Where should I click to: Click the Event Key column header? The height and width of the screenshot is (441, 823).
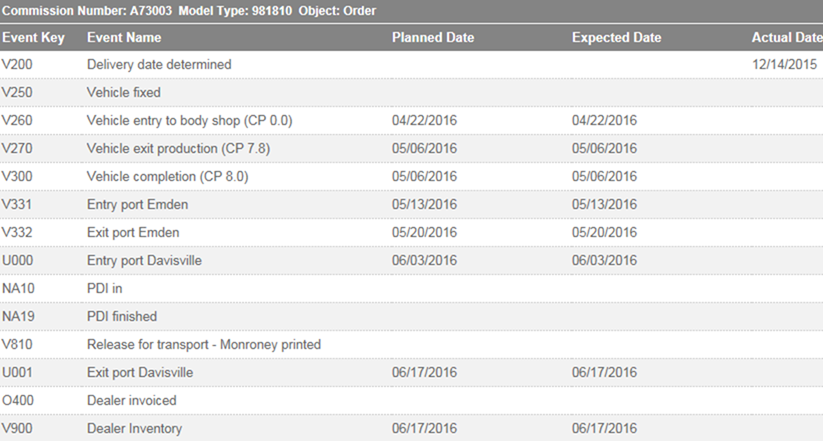31,38
